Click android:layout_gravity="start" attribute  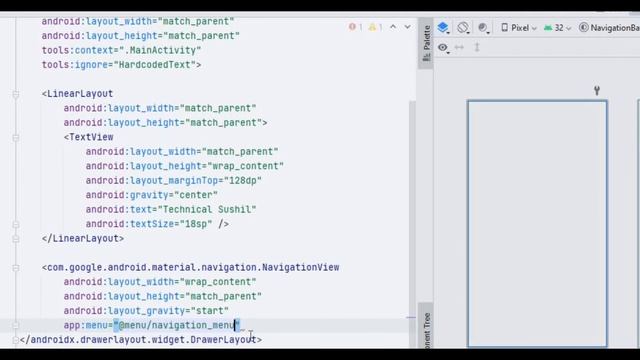point(146,311)
